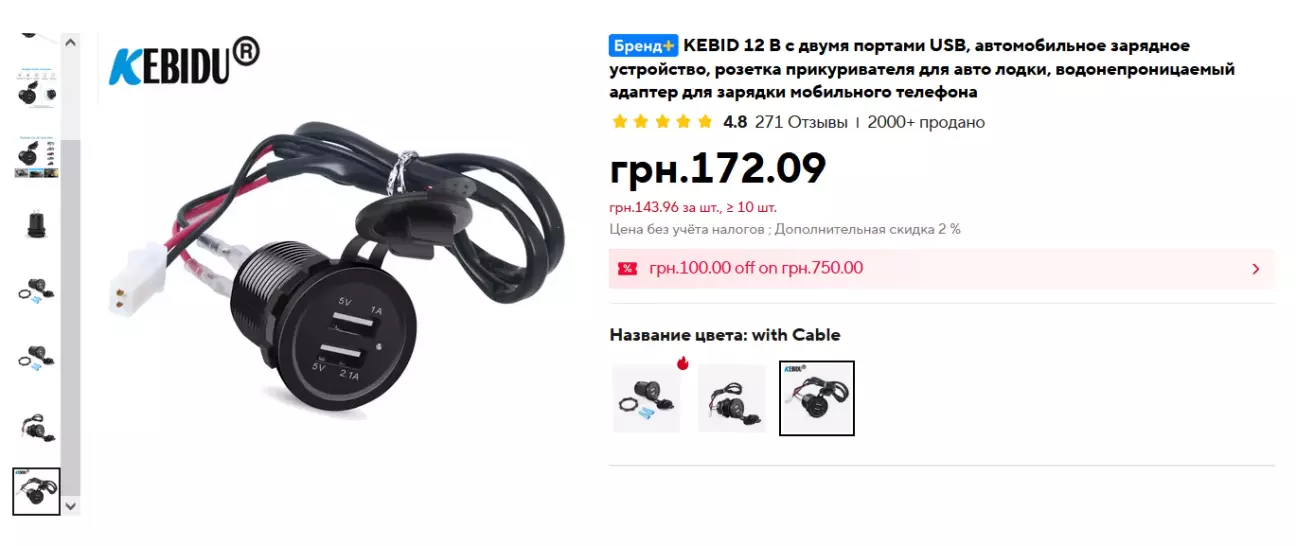
Task: Click the red flame hot icon
Action: click(x=683, y=362)
